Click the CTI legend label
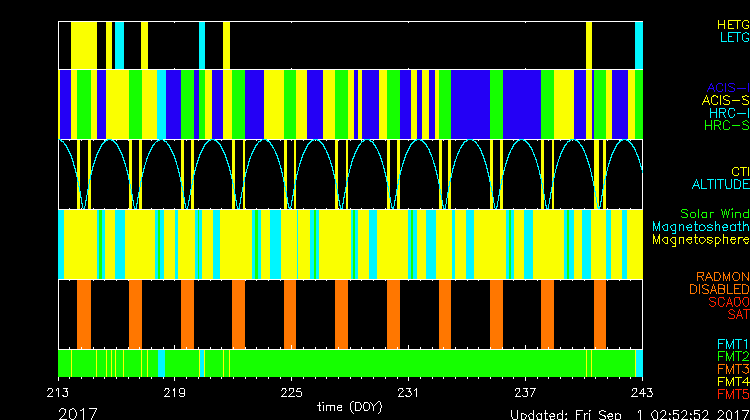The height and width of the screenshot is (420, 750). pyautogui.click(x=739, y=171)
